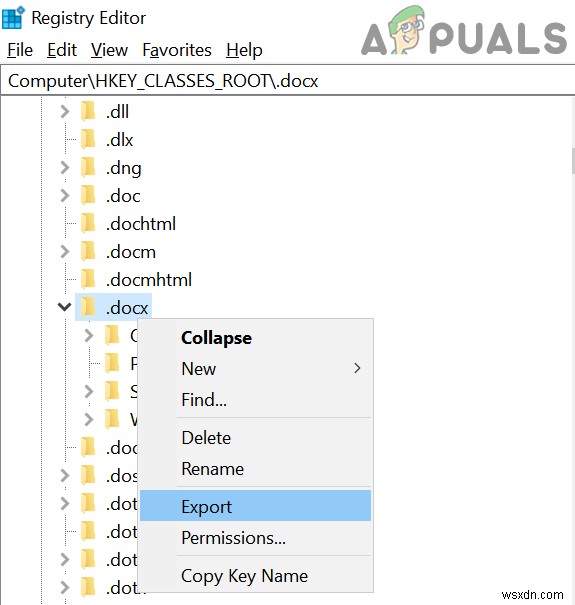
Task: Choose Find... in the context menu
Action: [255, 399]
